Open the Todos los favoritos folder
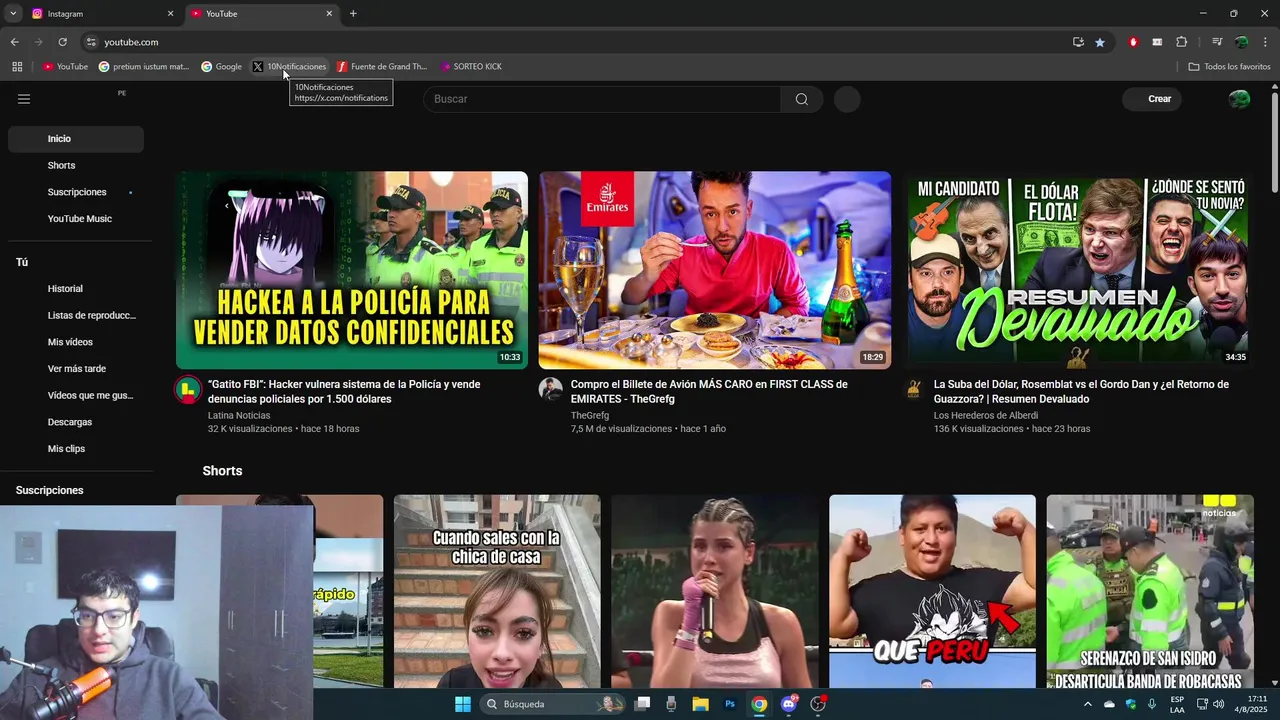This screenshot has width=1280, height=720. click(x=1229, y=66)
